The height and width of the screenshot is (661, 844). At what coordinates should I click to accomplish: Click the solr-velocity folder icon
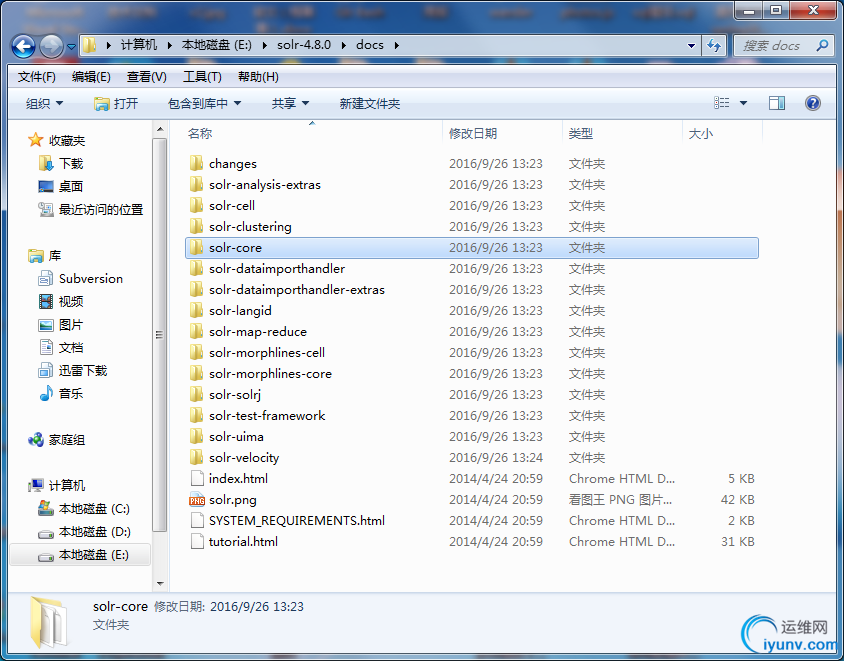(196, 457)
